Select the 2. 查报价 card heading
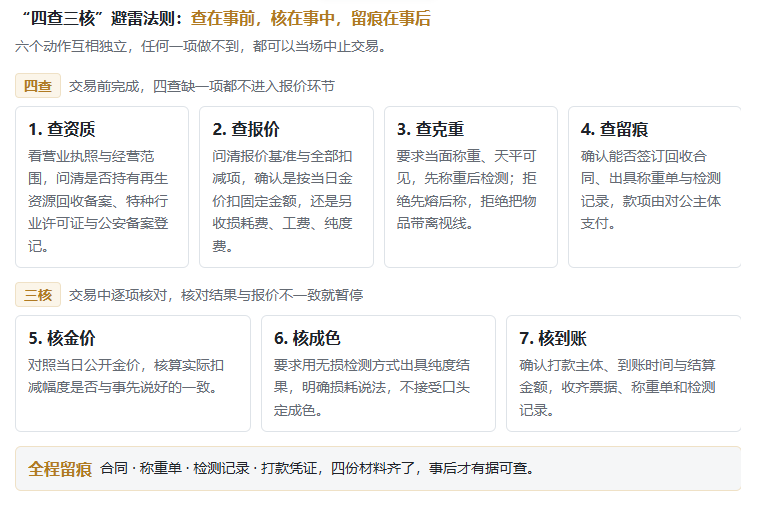Screen dimensions: 758x513 pyautogui.click(x=246, y=129)
